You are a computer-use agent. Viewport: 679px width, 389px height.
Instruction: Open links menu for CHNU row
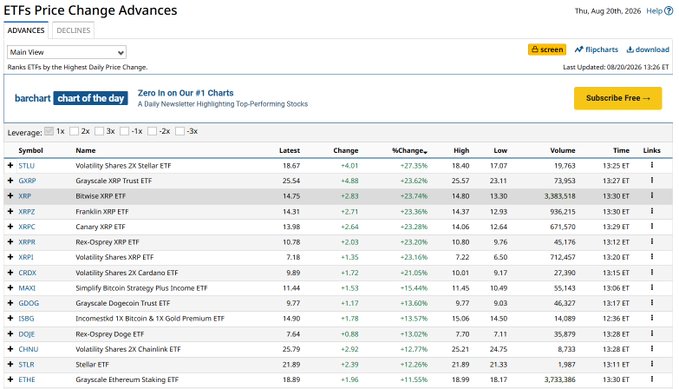(x=652, y=348)
